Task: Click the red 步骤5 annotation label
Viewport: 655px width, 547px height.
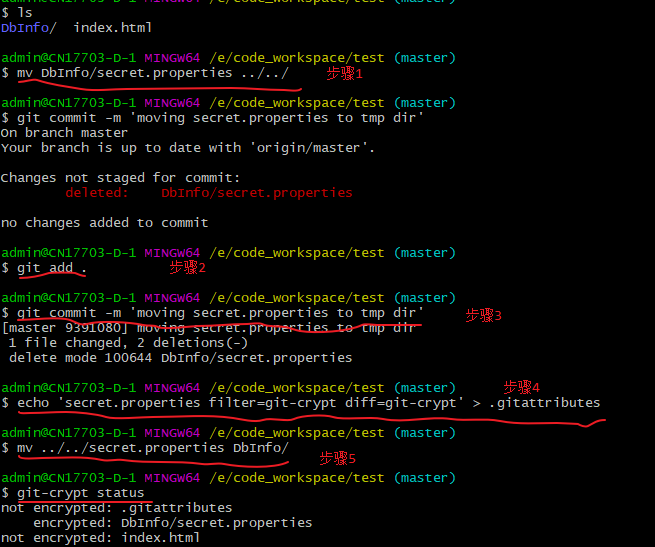Action: 339,457
